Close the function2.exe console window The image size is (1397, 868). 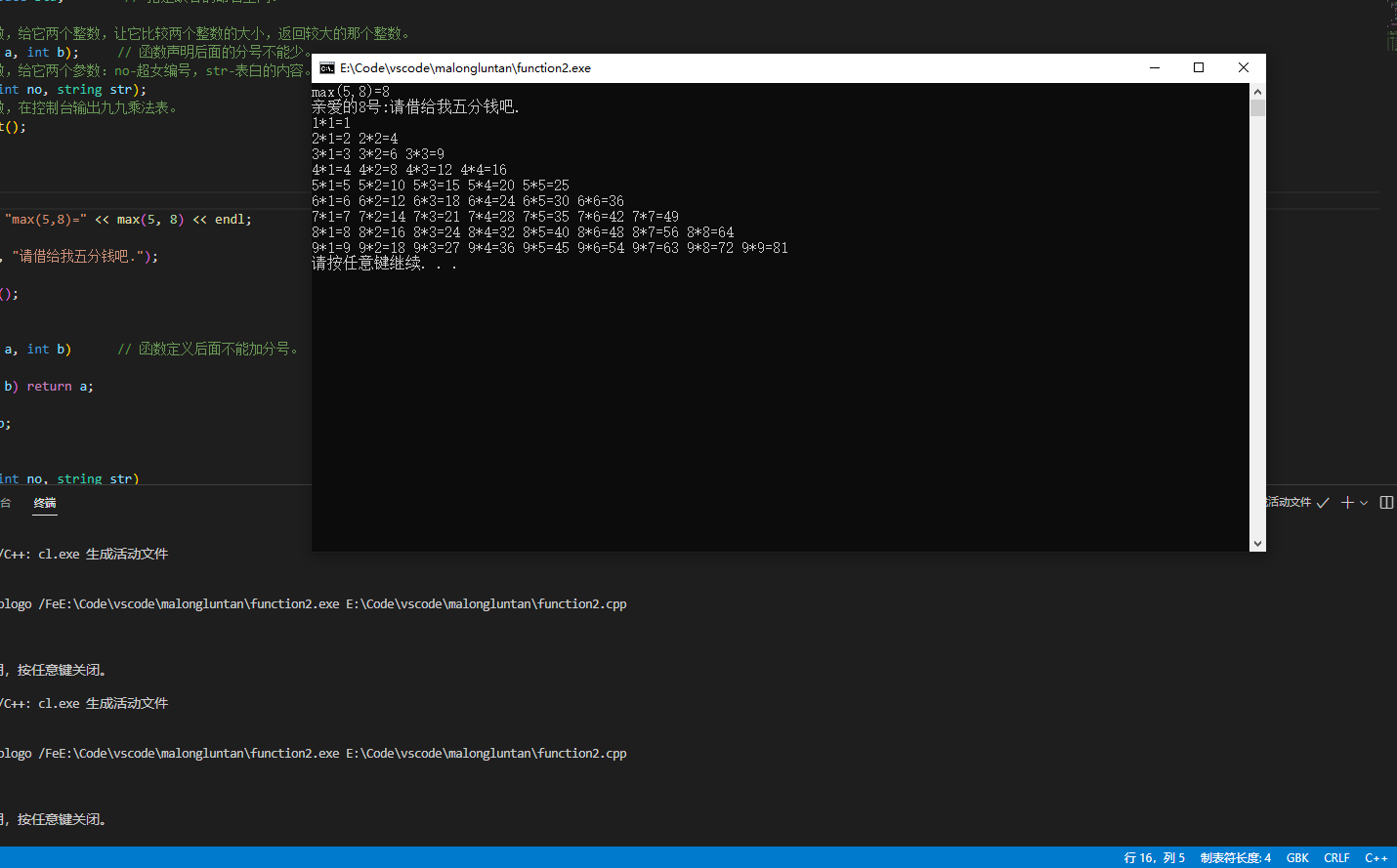pos(1244,67)
